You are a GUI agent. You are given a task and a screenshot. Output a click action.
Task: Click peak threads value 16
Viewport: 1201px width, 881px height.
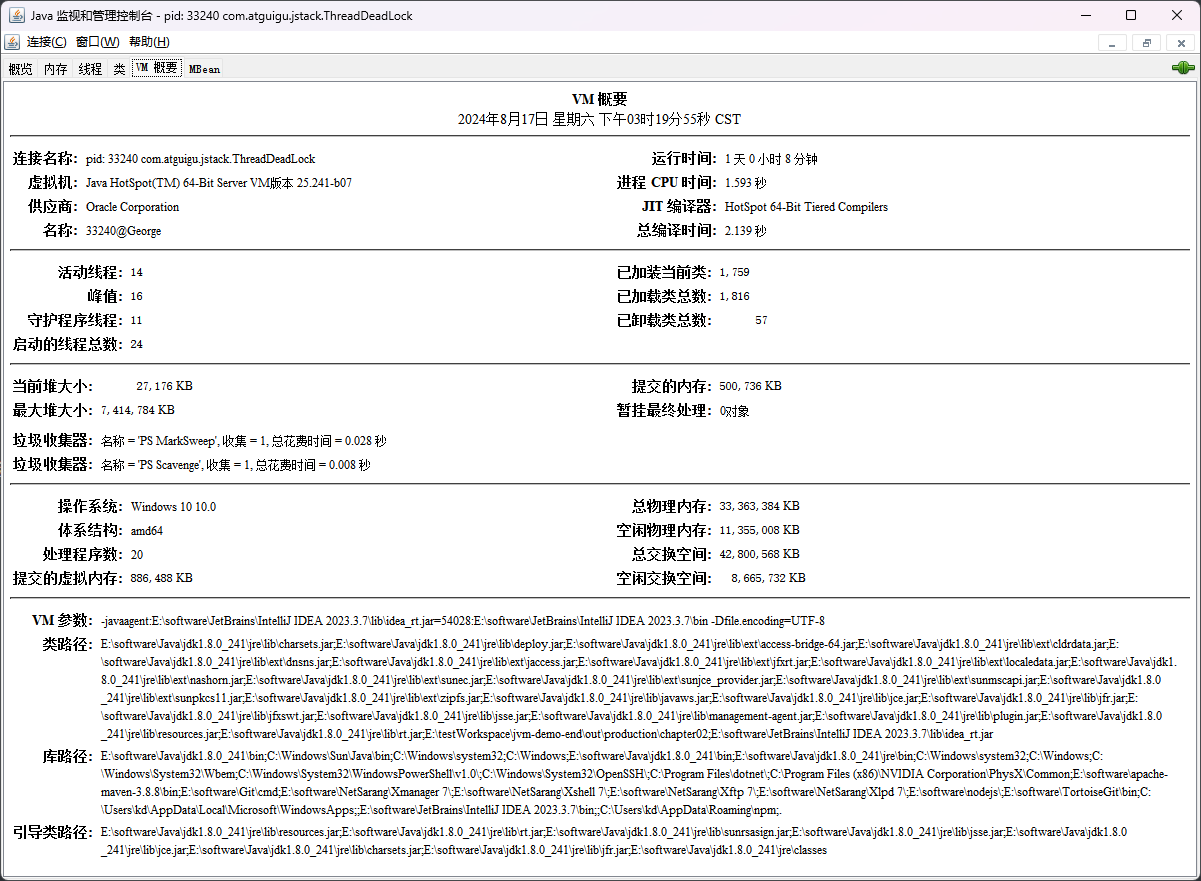[137, 296]
